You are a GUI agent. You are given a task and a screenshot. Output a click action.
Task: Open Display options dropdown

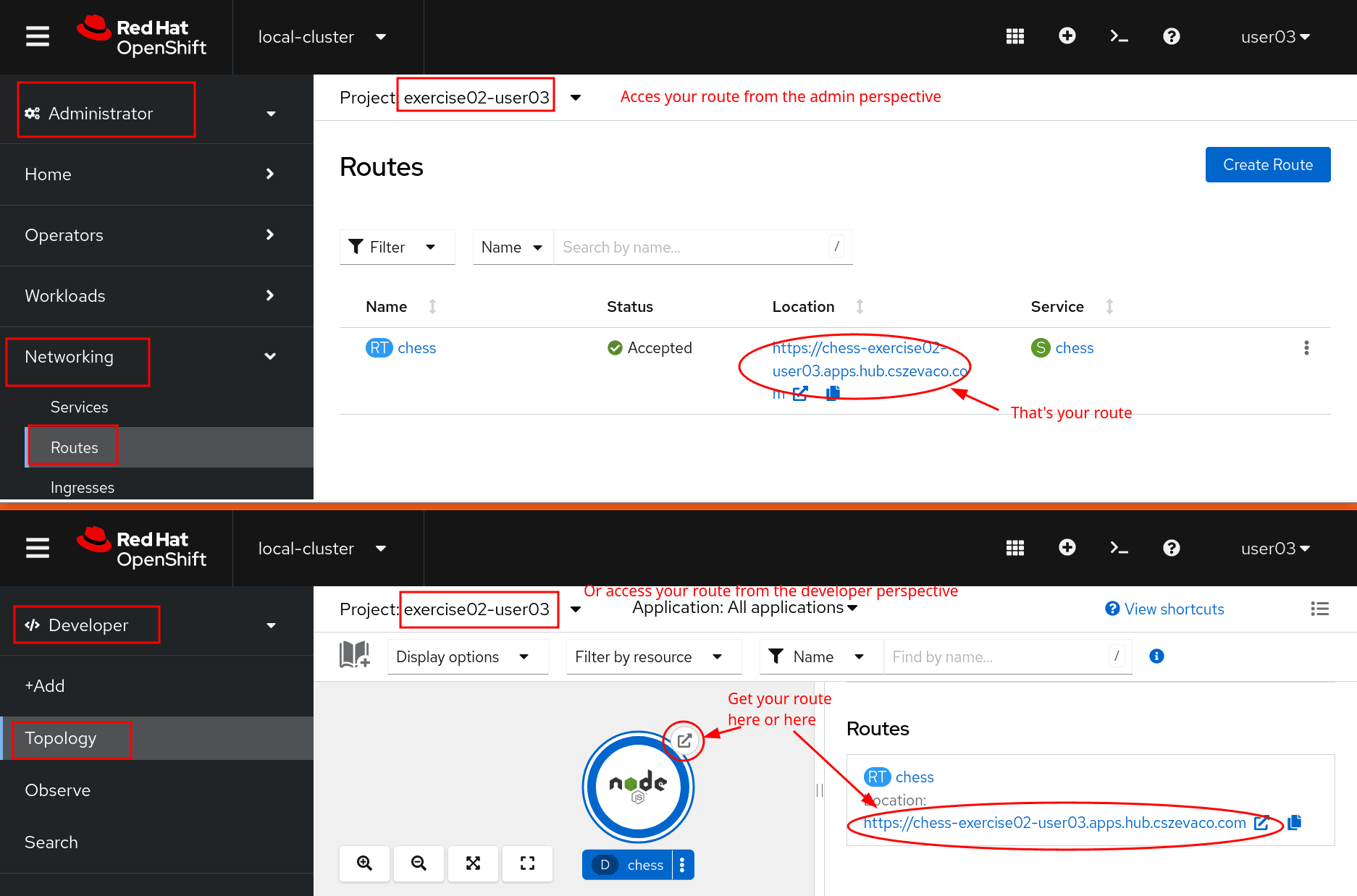tap(468, 657)
